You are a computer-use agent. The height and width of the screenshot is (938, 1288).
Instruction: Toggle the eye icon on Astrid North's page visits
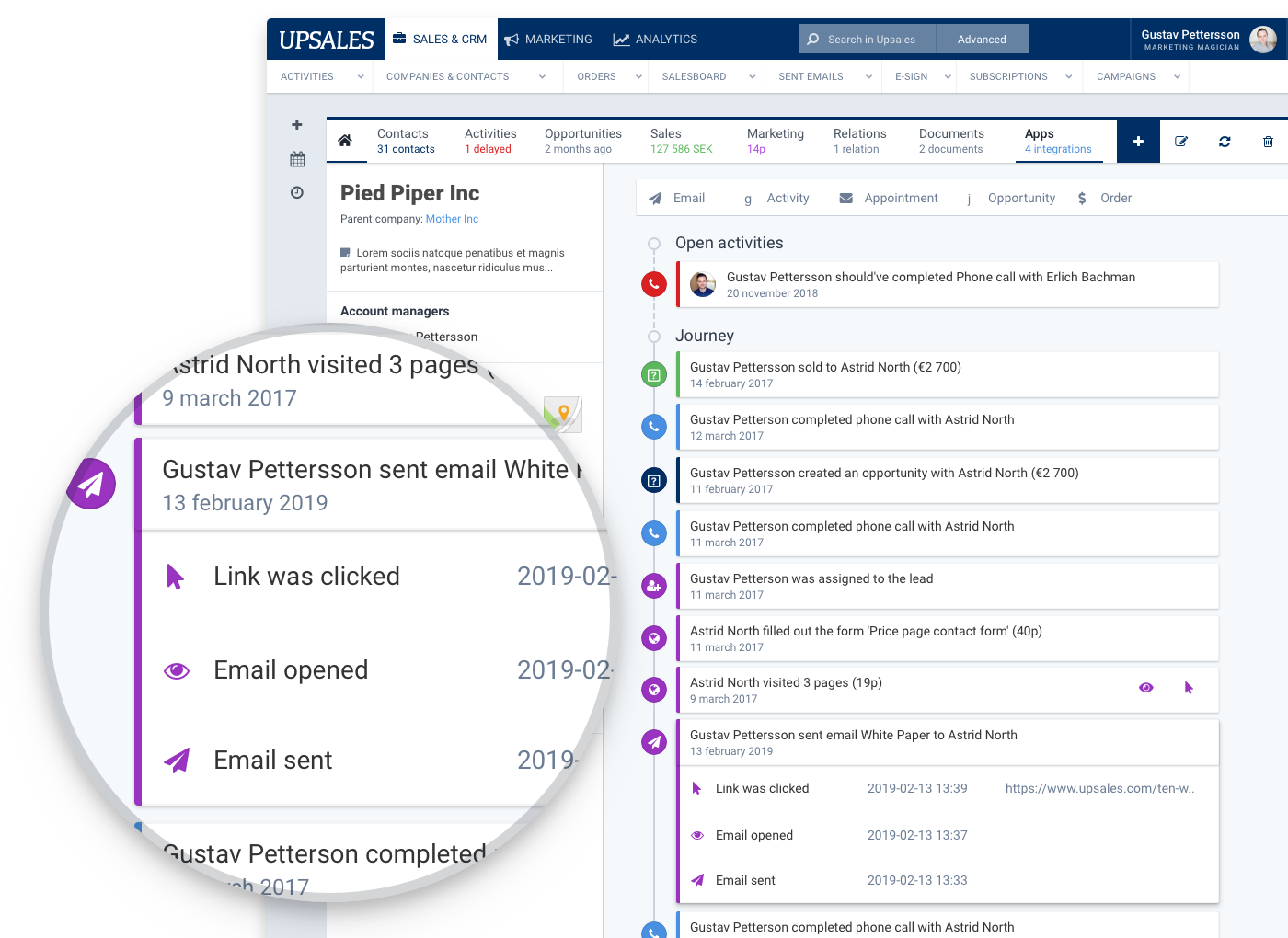(x=1146, y=687)
